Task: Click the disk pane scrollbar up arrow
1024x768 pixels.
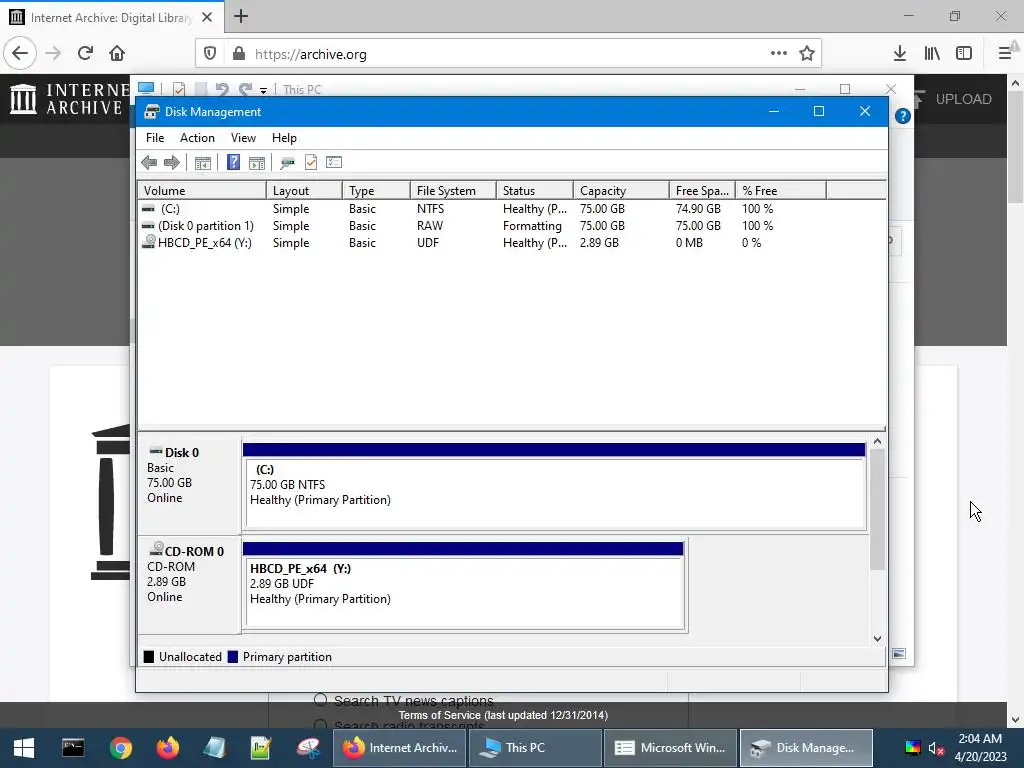Action: 877,442
